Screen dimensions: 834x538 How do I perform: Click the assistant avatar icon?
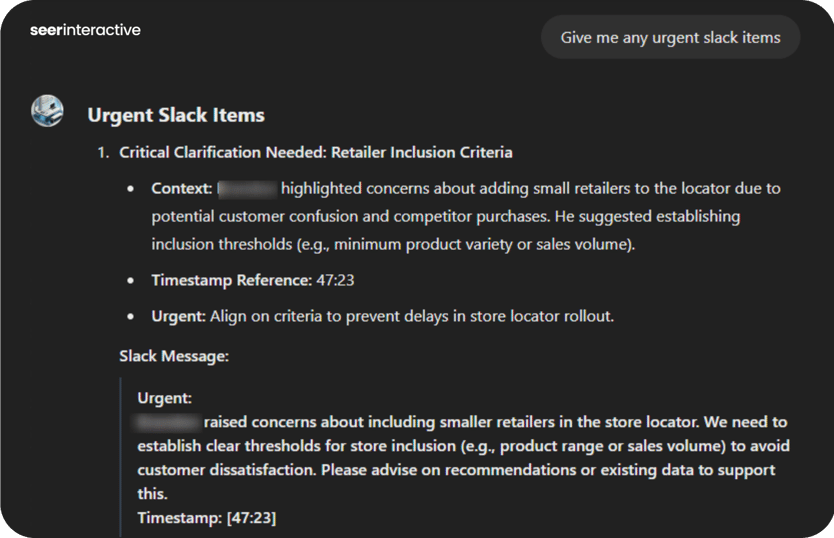pos(47,111)
